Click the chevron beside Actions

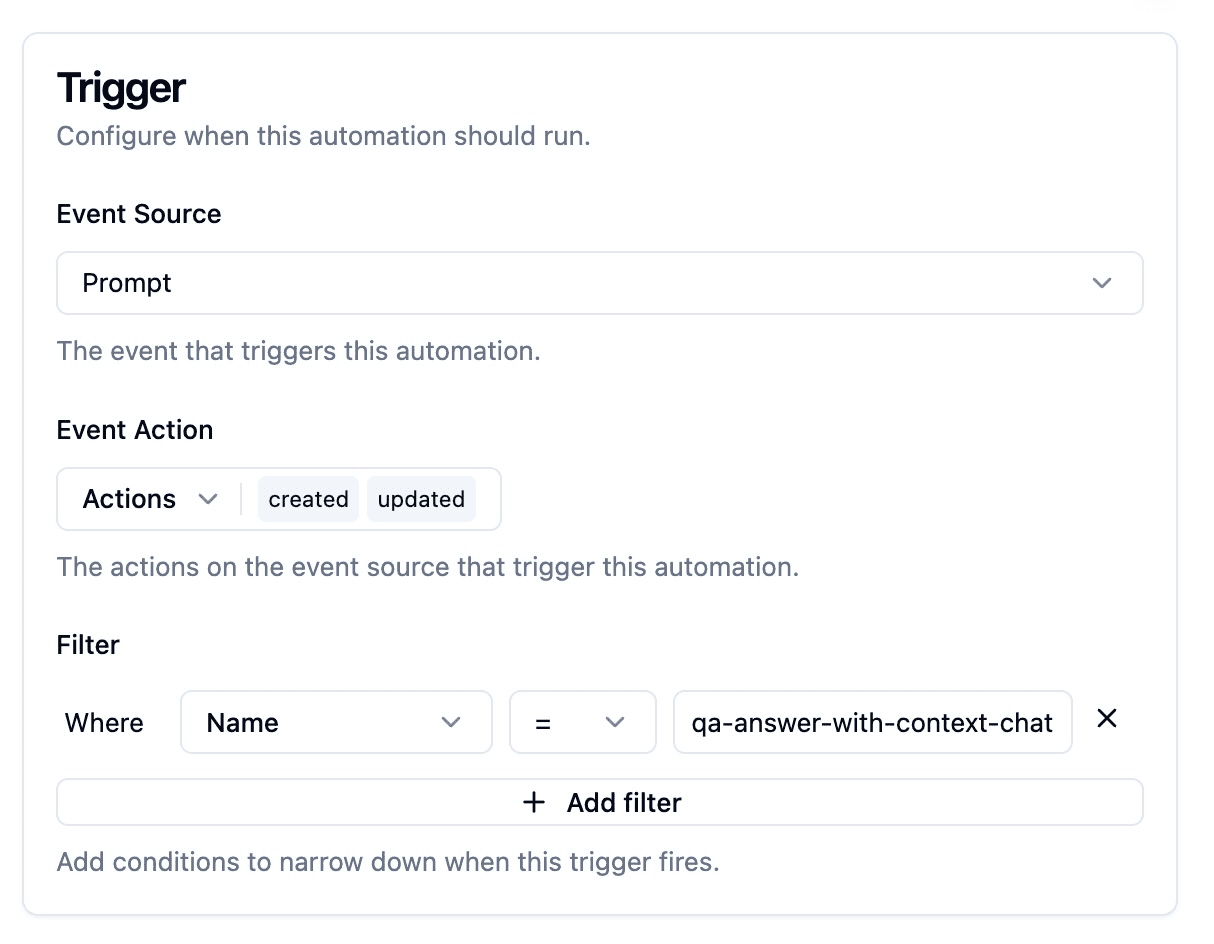click(209, 498)
